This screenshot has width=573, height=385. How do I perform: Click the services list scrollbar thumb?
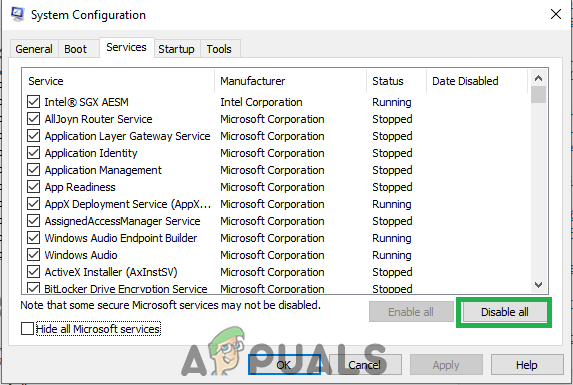click(x=538, y=95)
